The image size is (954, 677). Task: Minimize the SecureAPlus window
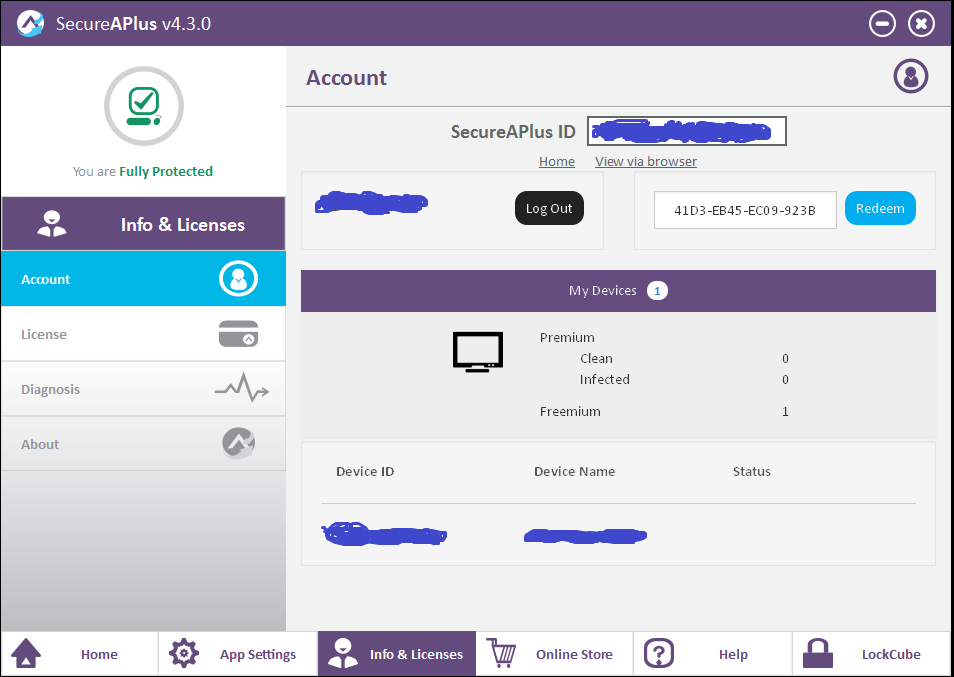[882, 24]
